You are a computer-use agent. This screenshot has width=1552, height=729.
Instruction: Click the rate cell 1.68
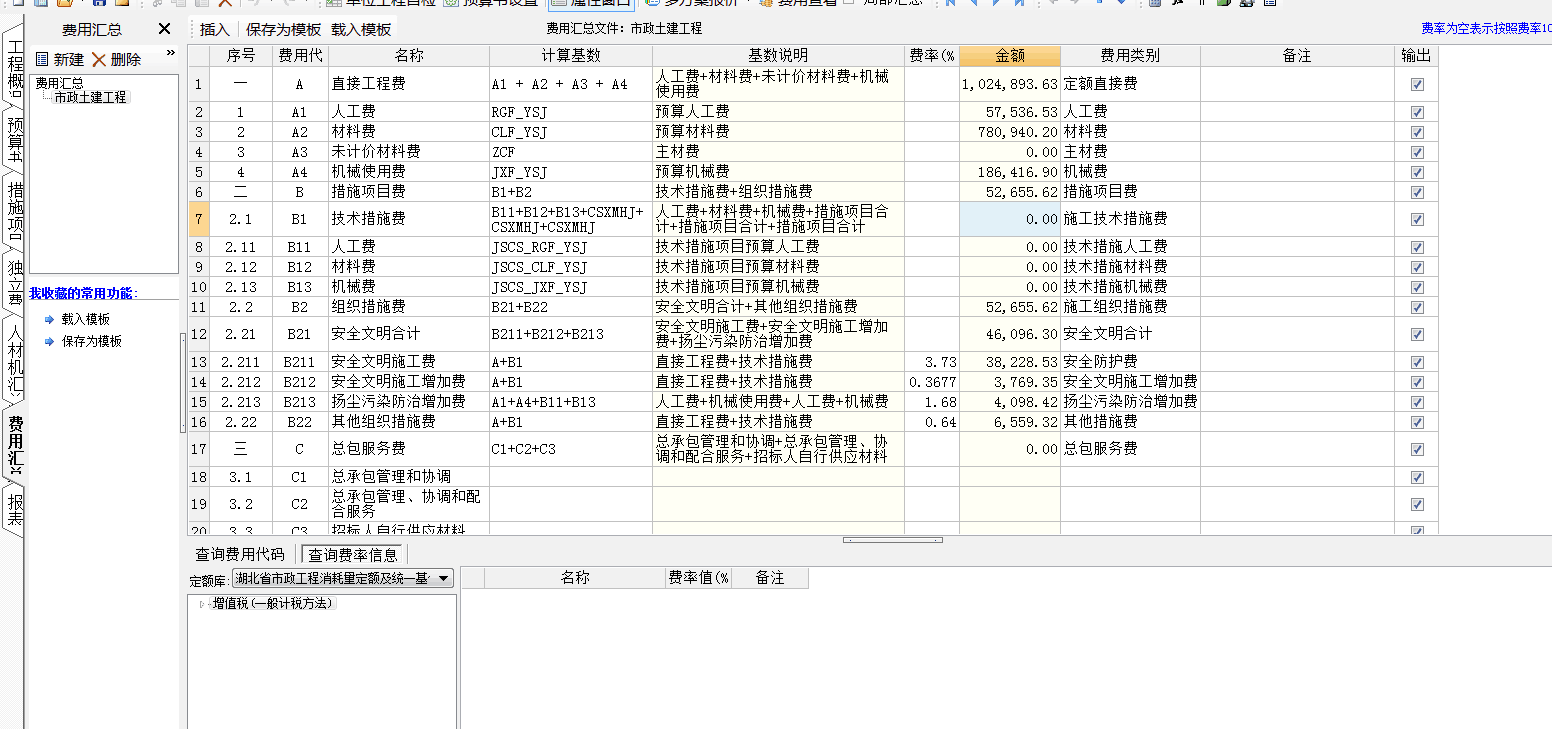point(932,402)
